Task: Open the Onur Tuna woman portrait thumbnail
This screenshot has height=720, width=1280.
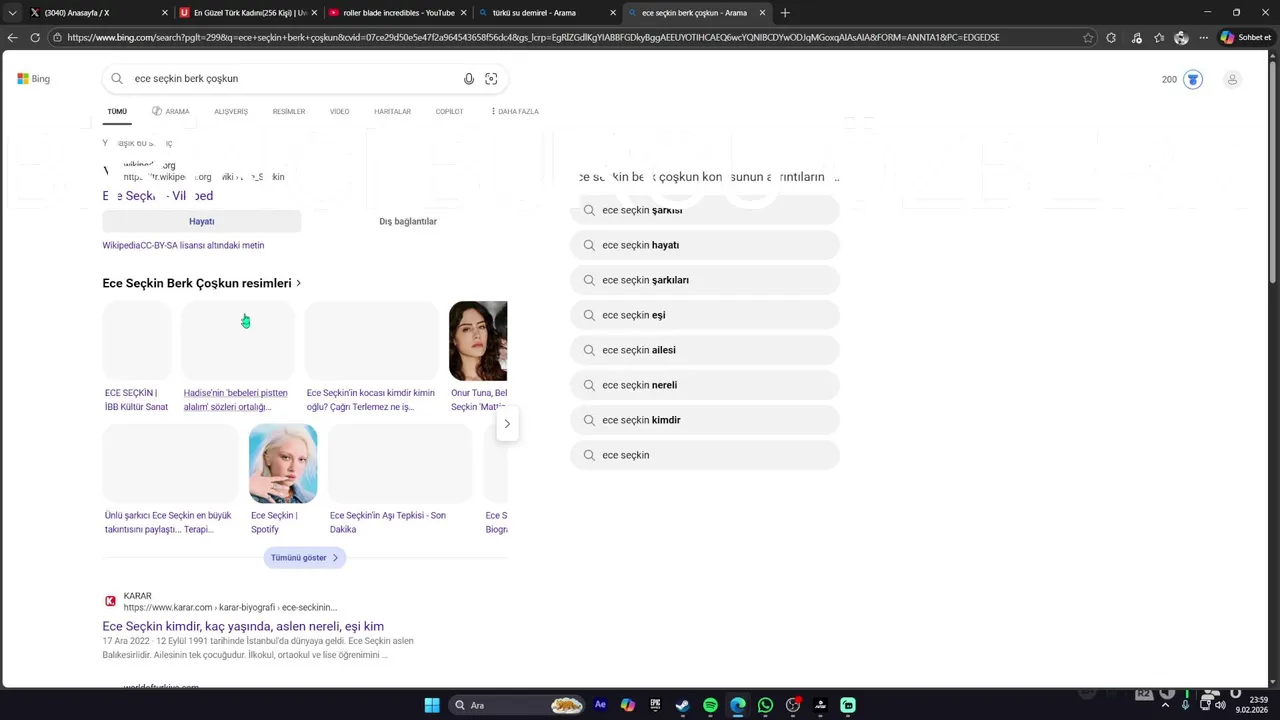Action: pyautogui.click(x=478, y=341)
